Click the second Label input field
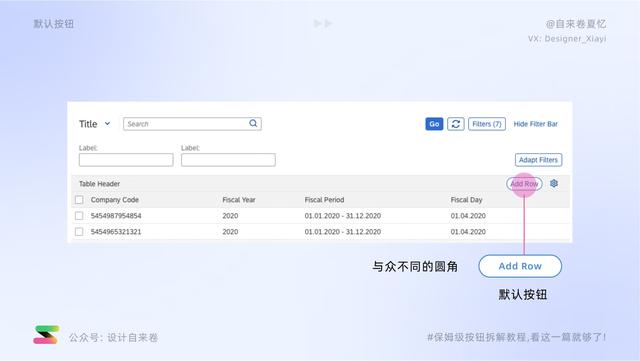Viewport: 640px width, 361px height. (x=228, y=160)
